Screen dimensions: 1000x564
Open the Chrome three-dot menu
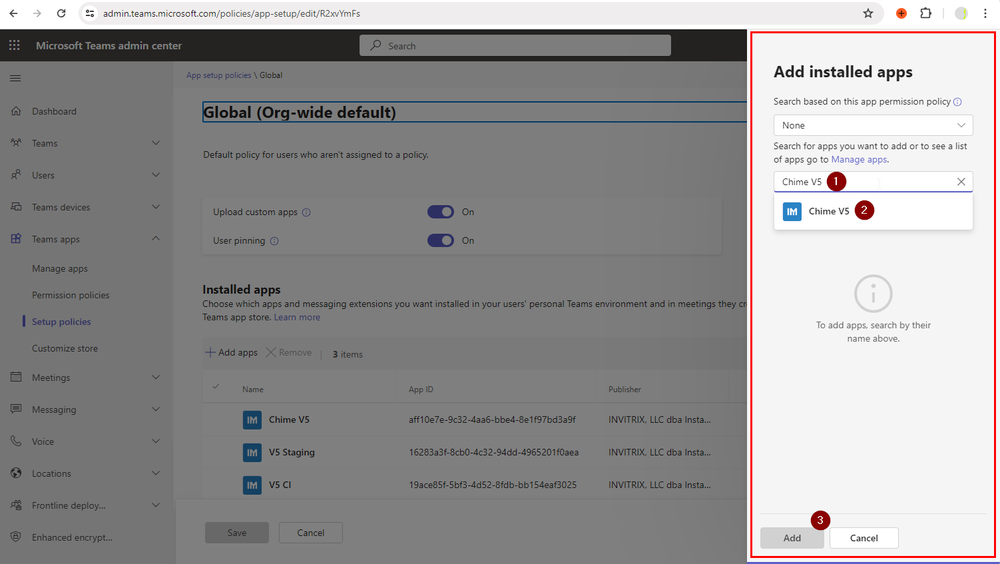point(985,13)
